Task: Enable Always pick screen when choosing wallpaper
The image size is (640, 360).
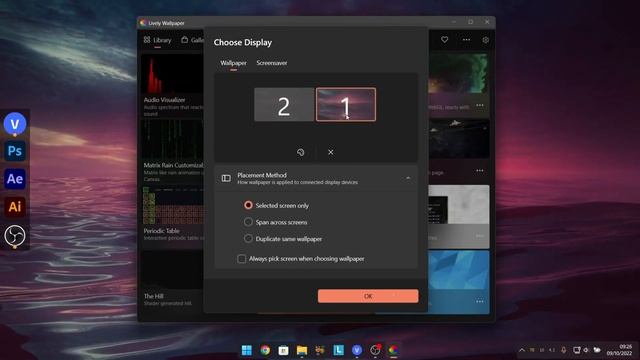Action: 242,259
